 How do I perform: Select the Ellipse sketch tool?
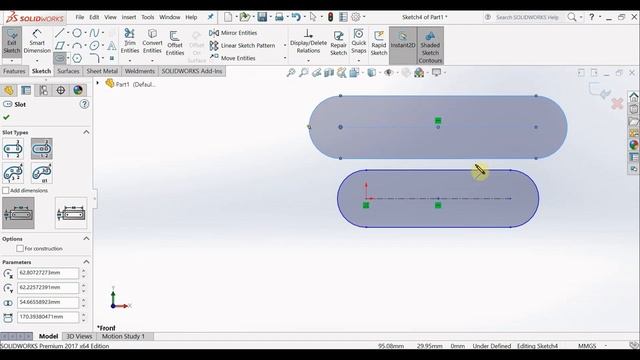click(94, 45)
